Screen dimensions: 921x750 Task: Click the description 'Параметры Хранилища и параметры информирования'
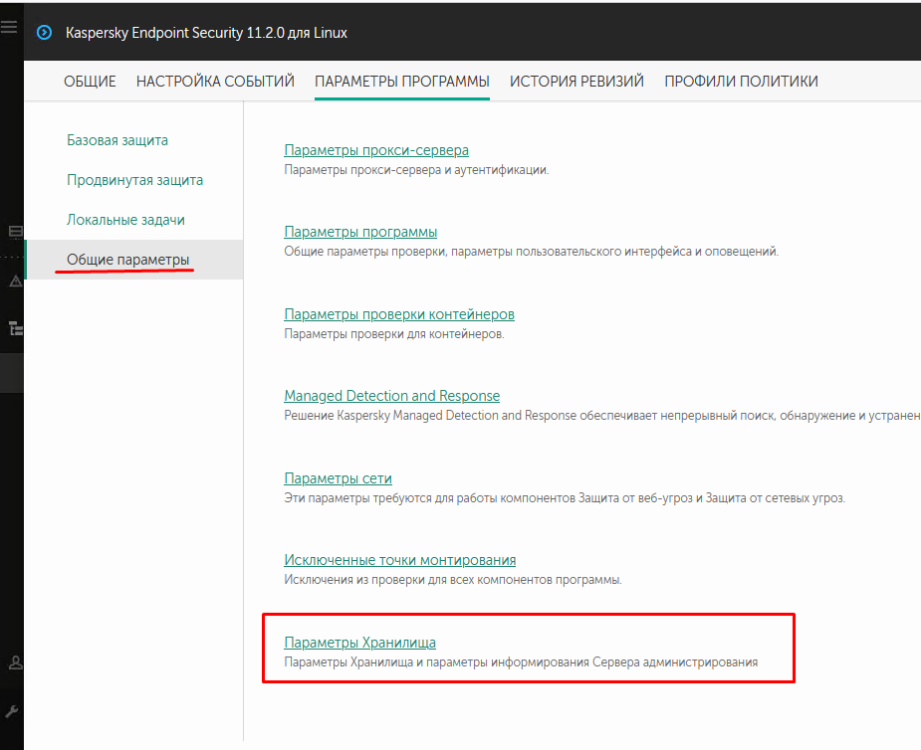pyautogui.click(x=521, y=662)
